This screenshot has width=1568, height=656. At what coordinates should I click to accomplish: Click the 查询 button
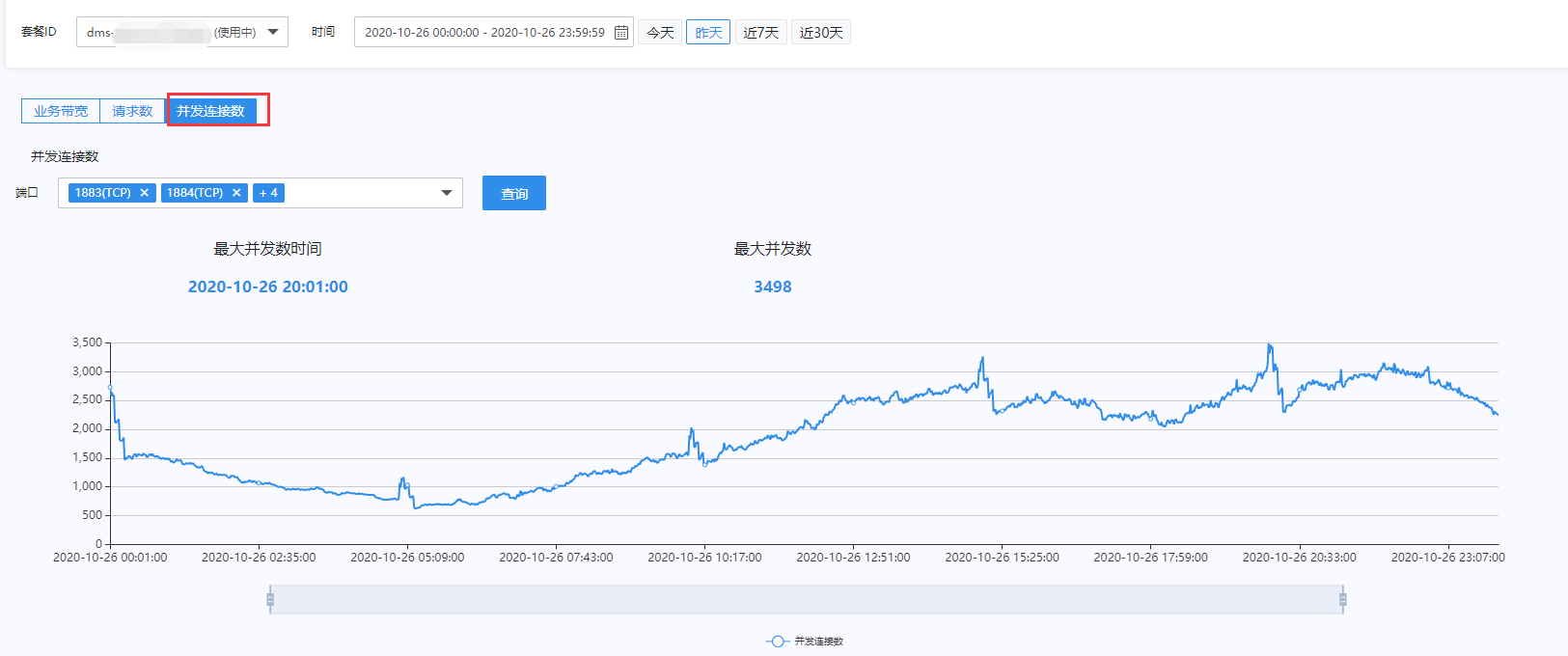pos(514,193)
